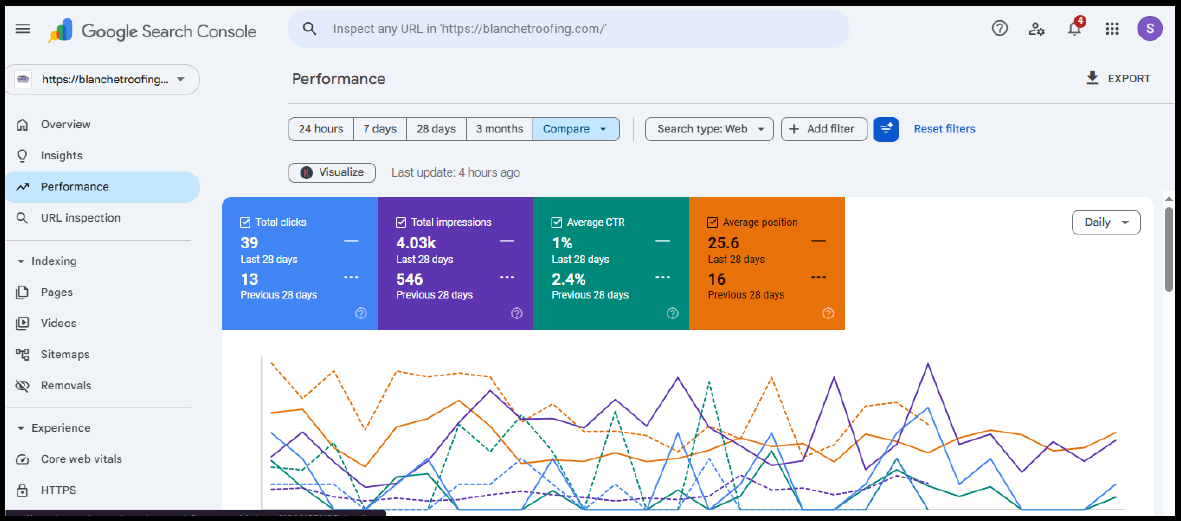The height and width of the screenshot is (521, 1181).
Task: Open the account avatar S
Action: 1149,29
